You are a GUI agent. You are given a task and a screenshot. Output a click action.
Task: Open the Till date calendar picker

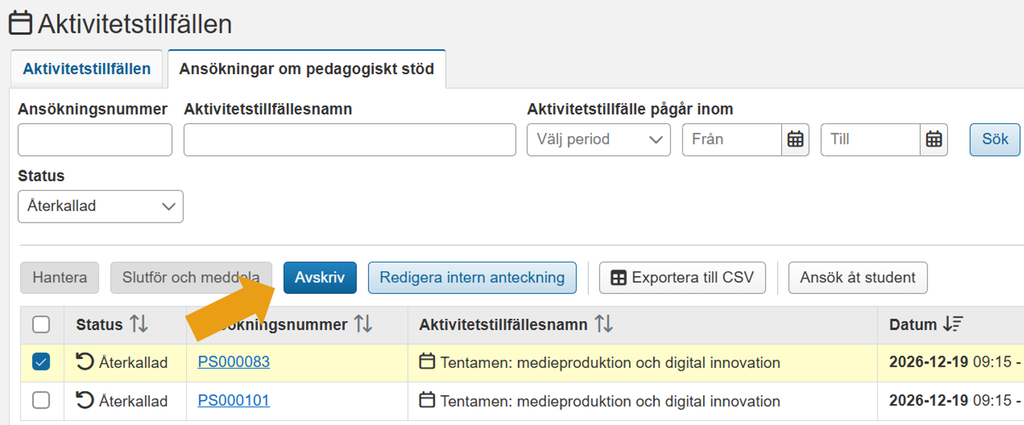click(934, 139)
